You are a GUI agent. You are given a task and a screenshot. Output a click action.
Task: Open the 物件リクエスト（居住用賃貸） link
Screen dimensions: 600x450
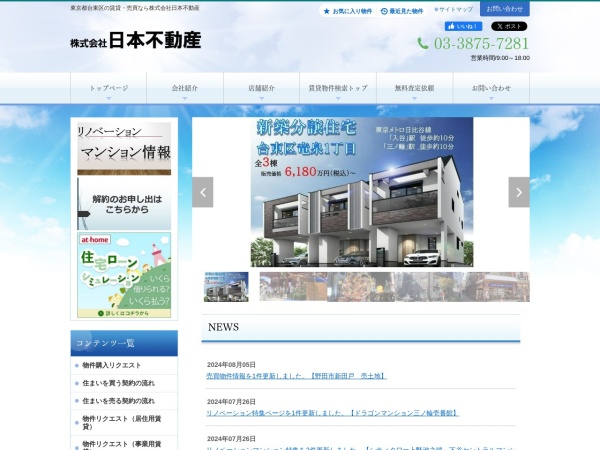tap(122, 422)
